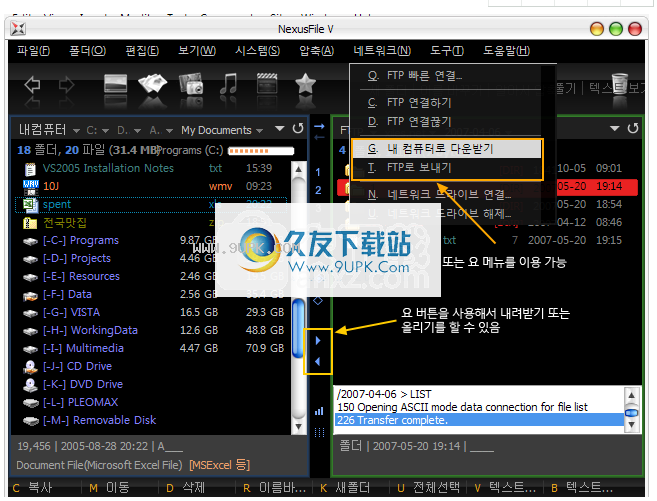657x501 pixels.
Task: Click the [-K-] DVD Drive icon
Action: [30, 385]
